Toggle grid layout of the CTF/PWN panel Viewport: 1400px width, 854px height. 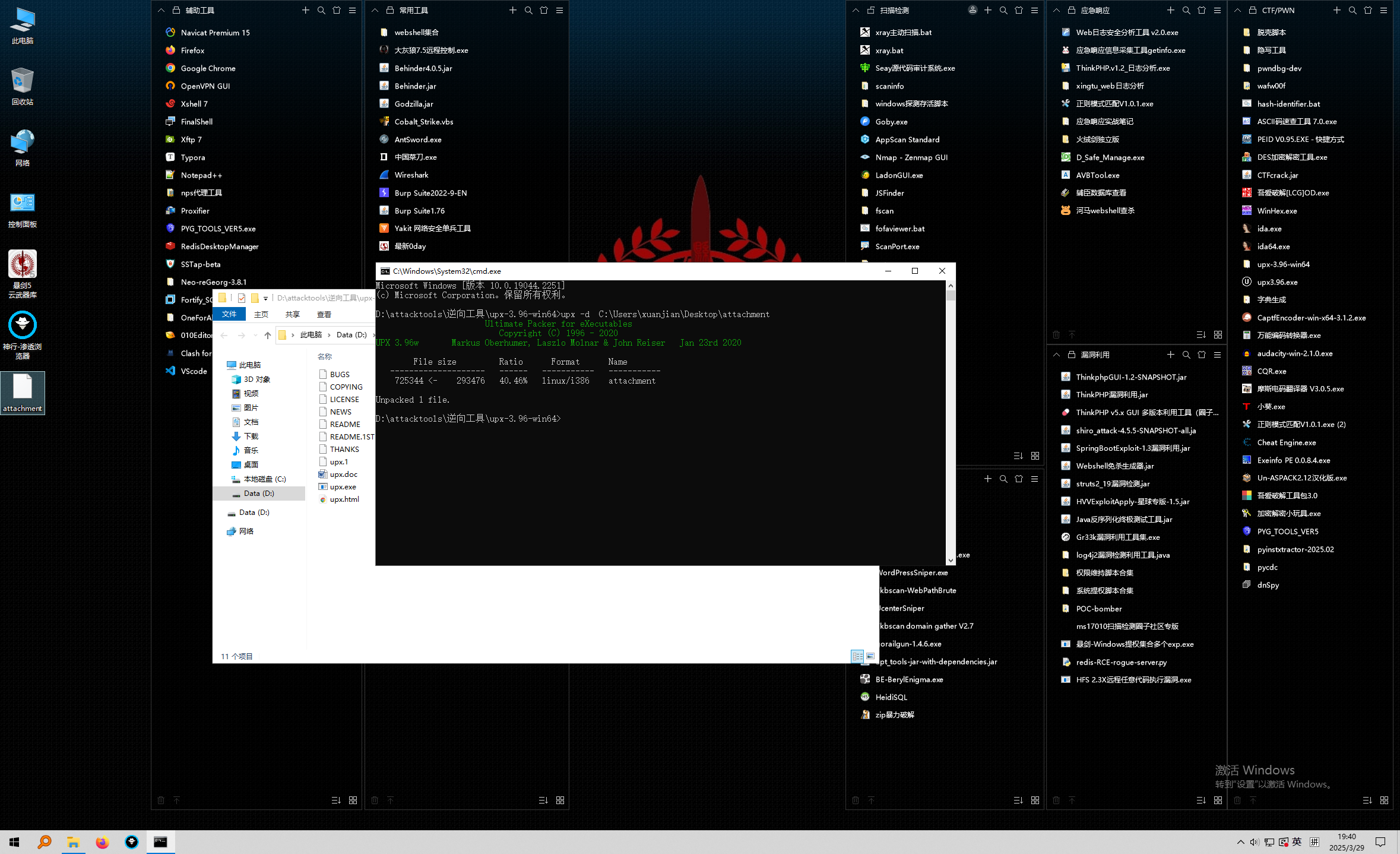coord(1385,800)
